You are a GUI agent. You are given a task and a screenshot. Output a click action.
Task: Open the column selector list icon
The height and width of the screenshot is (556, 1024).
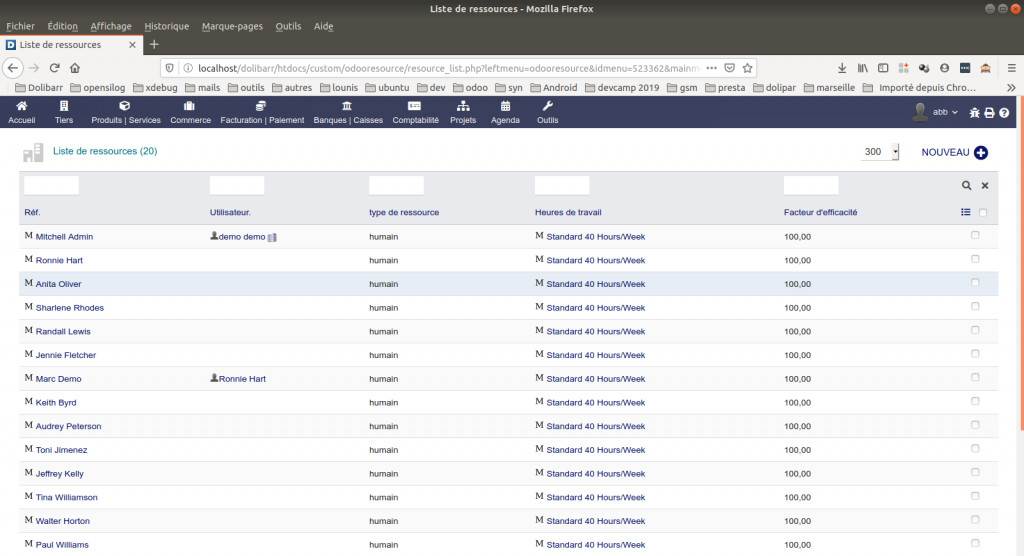(965, 212)
